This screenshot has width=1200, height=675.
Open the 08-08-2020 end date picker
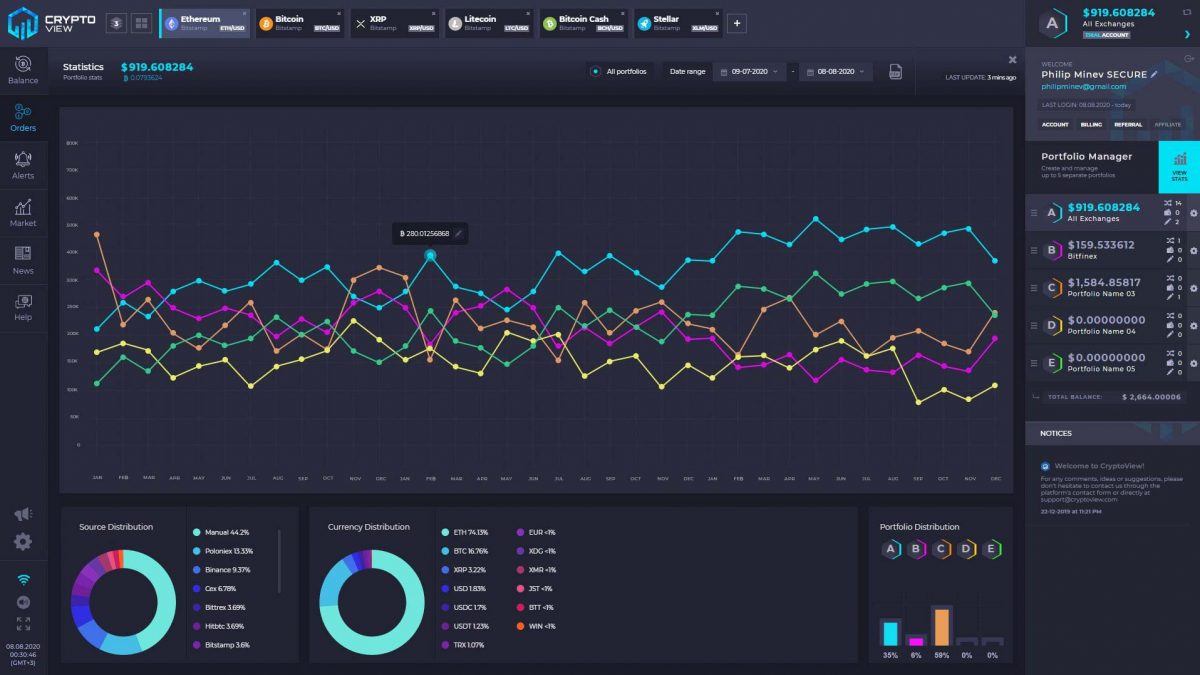838,71
